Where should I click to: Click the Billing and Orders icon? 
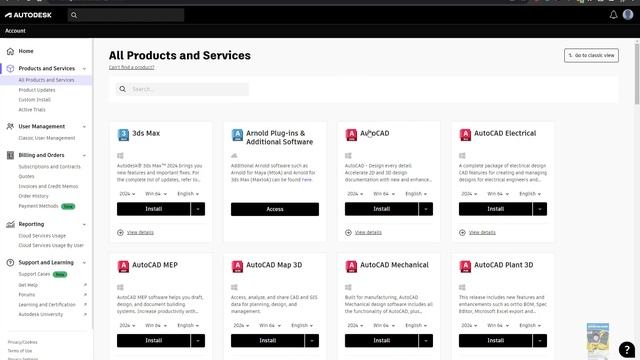[x=10, y=155]
